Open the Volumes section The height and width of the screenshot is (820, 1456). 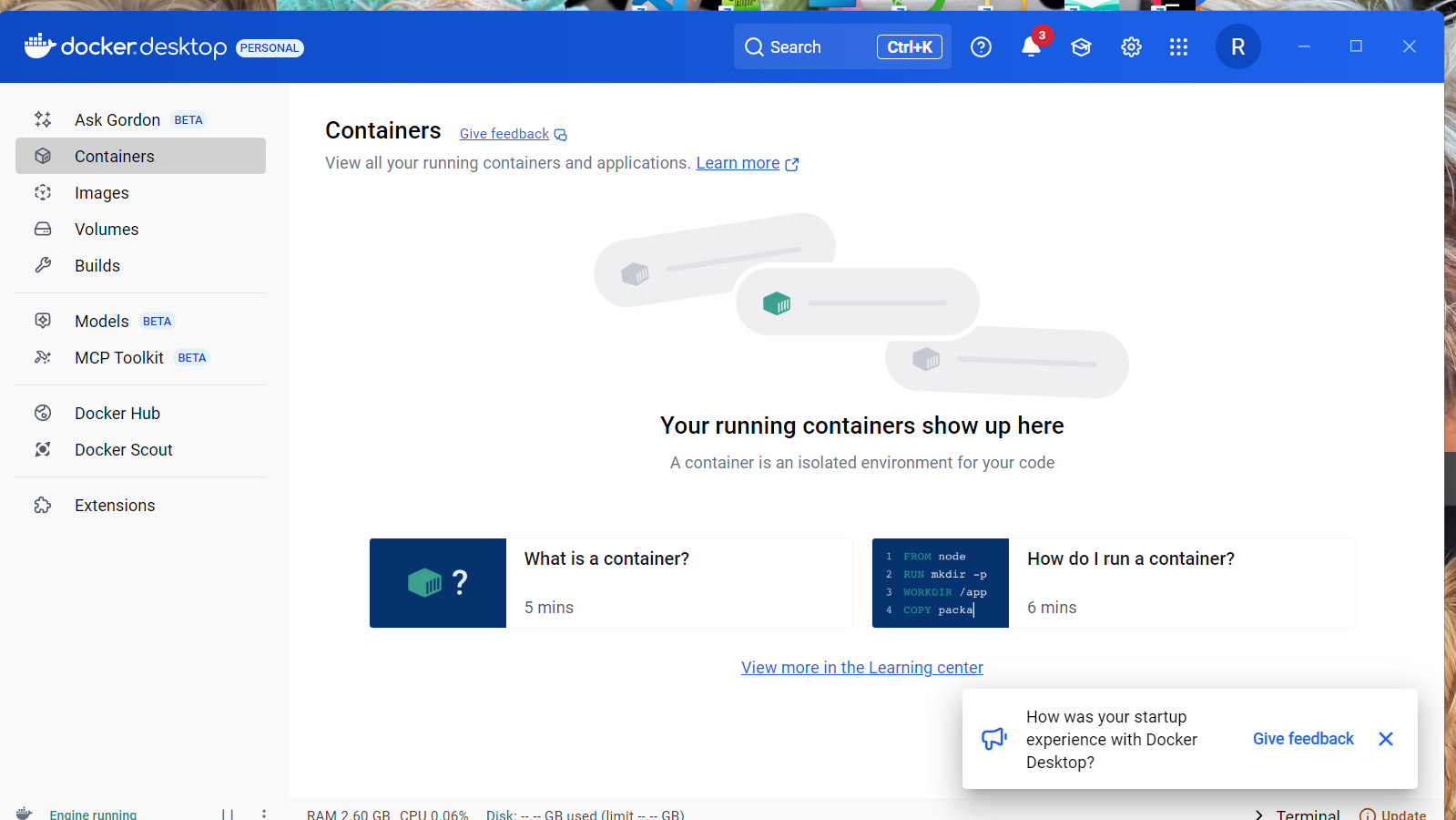point(140,229)
